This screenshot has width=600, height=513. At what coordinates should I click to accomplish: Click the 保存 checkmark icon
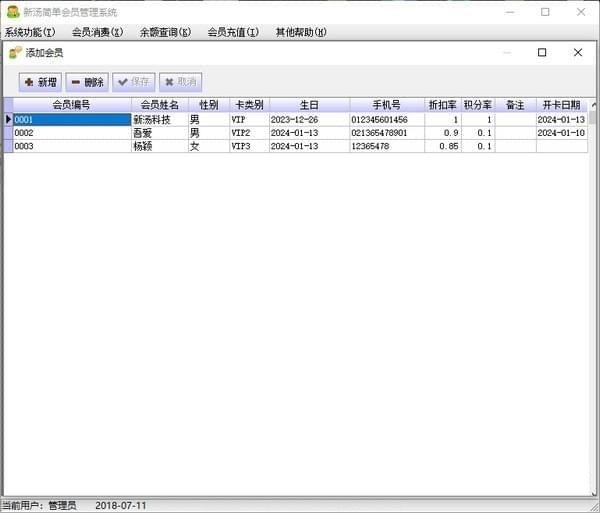(x=123, y=82)
